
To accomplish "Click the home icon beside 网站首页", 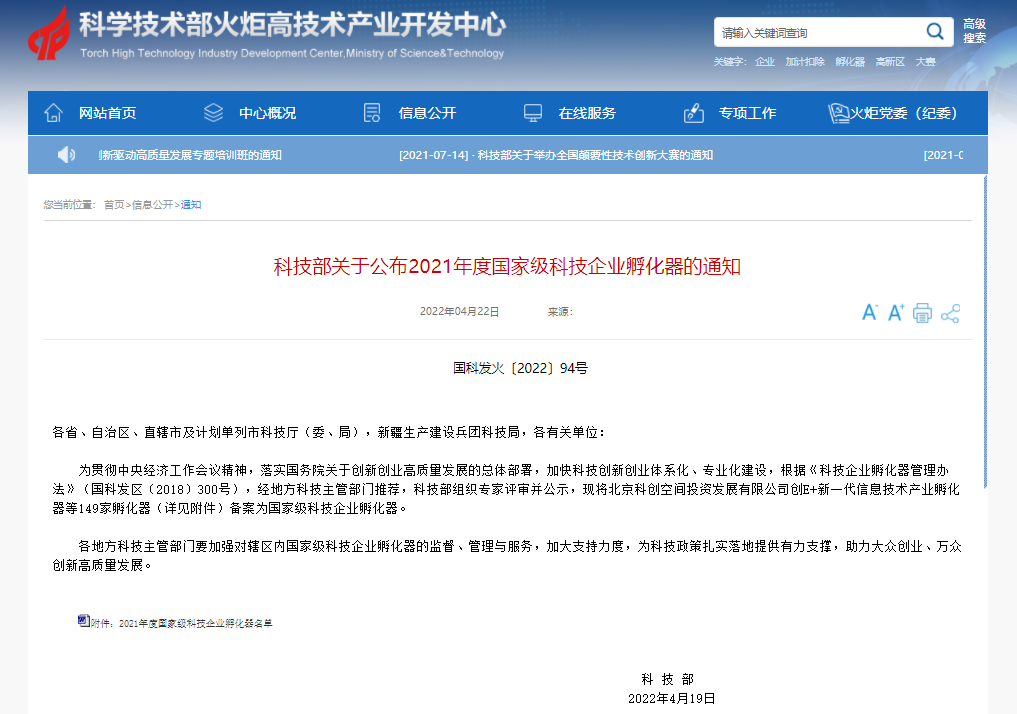I will pyautogui.click(x=53, y=113).
